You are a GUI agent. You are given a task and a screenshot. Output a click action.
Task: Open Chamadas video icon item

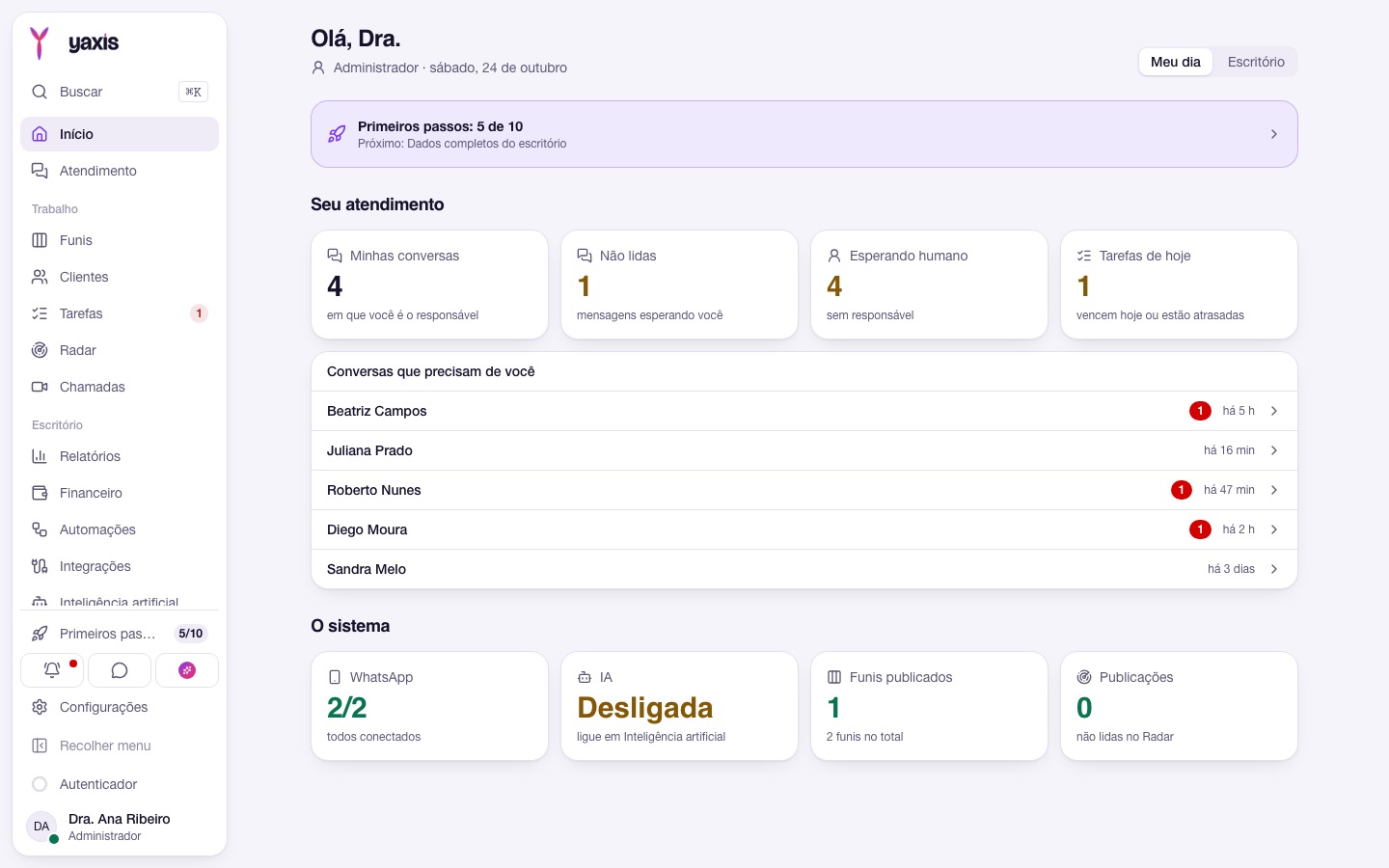(120, 387)
